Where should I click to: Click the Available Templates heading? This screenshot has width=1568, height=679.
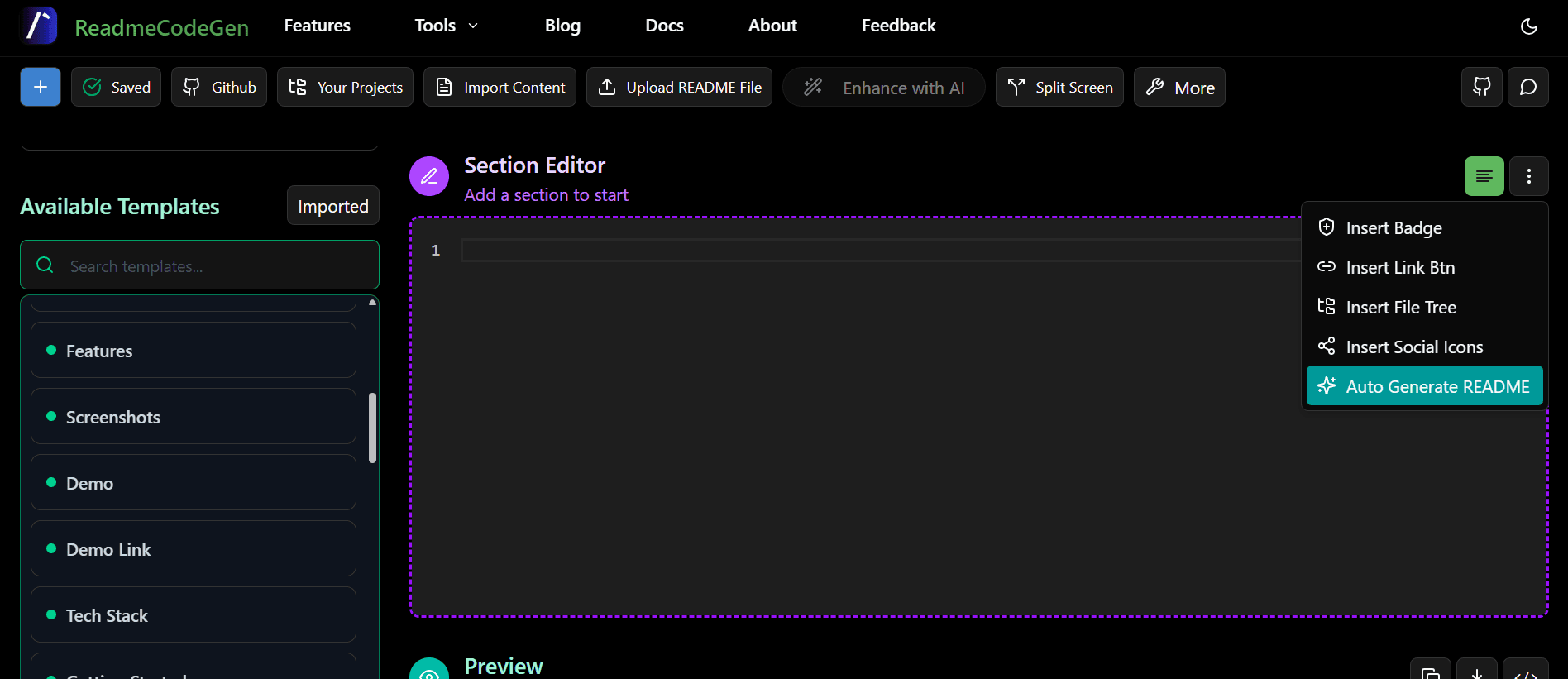click(x=120, y=207)
